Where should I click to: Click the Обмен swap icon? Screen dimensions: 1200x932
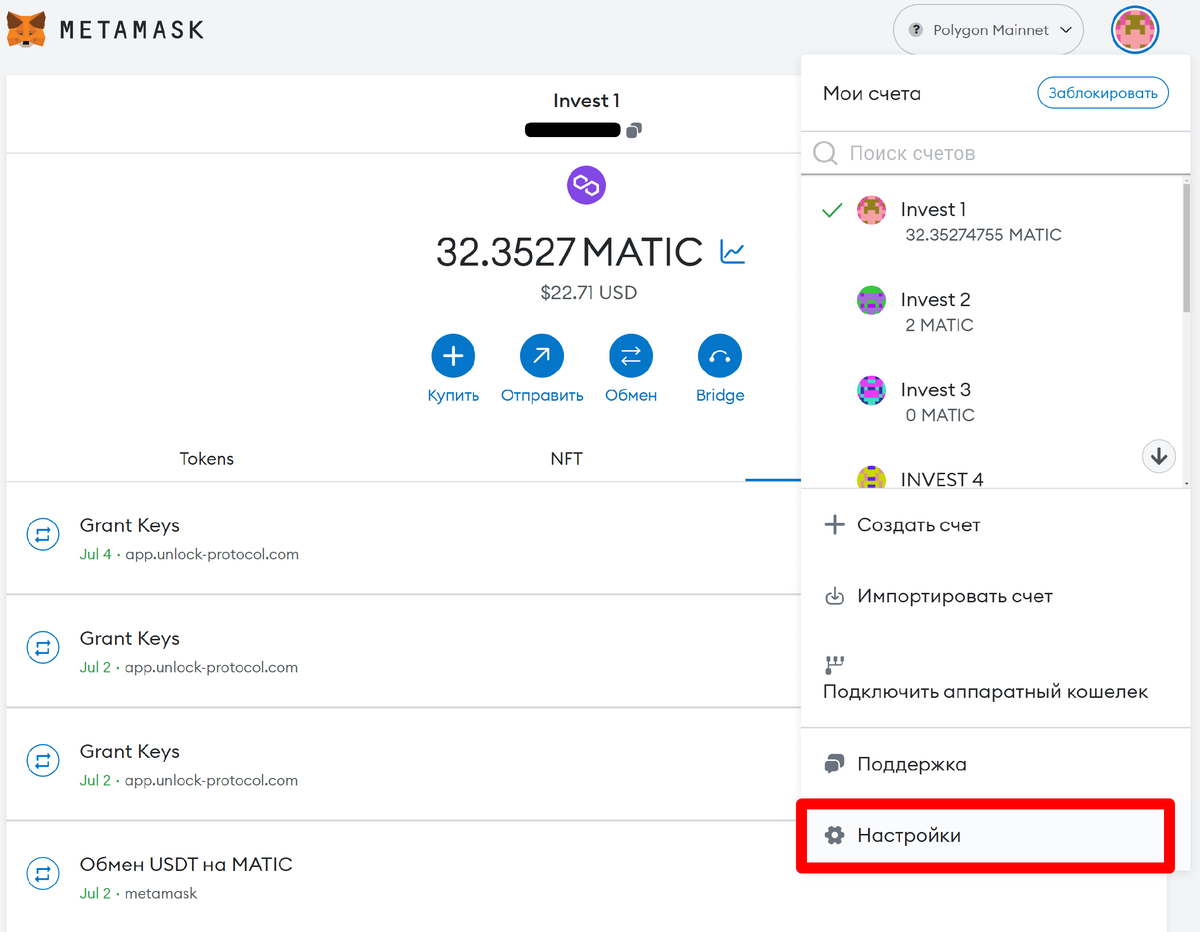coord(631,356)
